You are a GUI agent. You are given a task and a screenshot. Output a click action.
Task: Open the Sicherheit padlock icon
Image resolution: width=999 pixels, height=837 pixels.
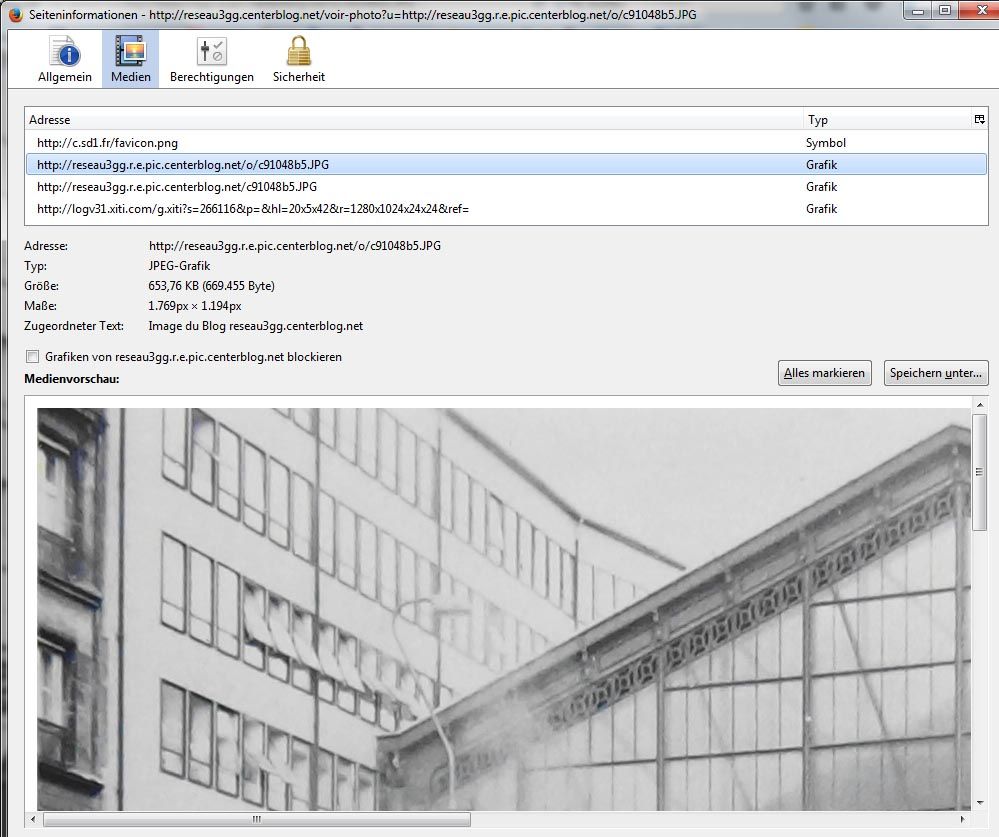[x=298, y=52]
